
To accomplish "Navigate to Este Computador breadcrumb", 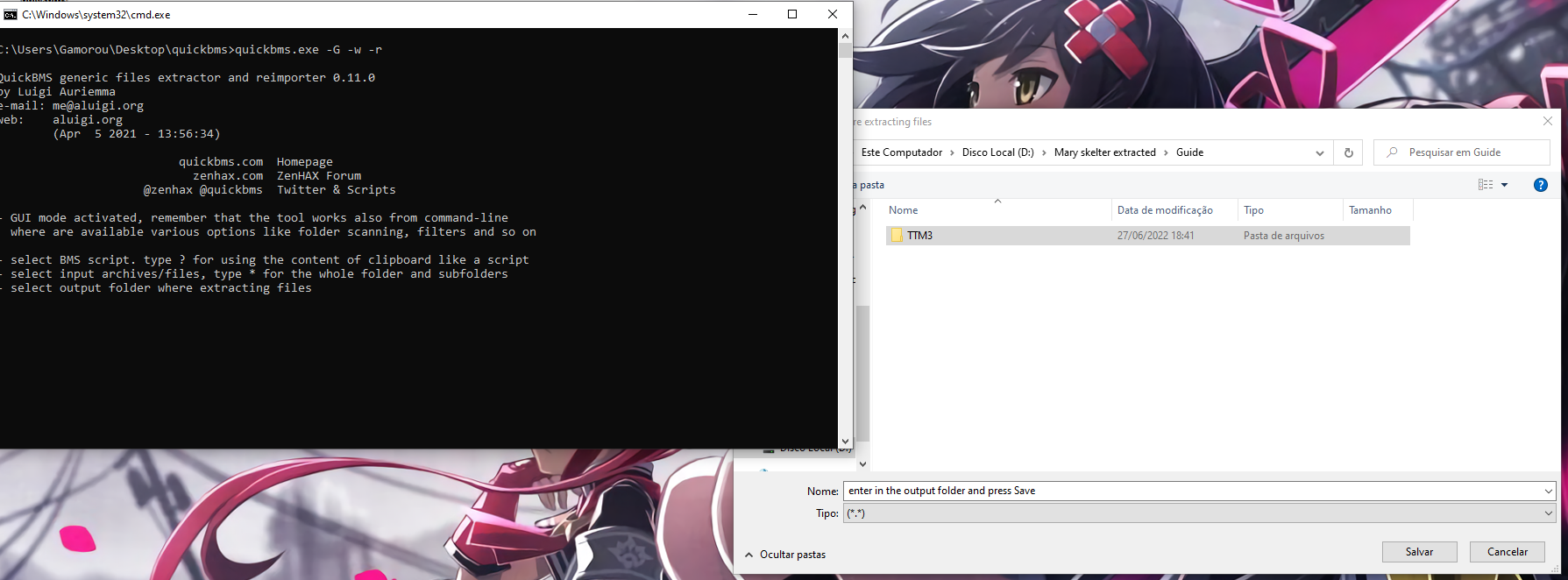I will coord(902,152).
